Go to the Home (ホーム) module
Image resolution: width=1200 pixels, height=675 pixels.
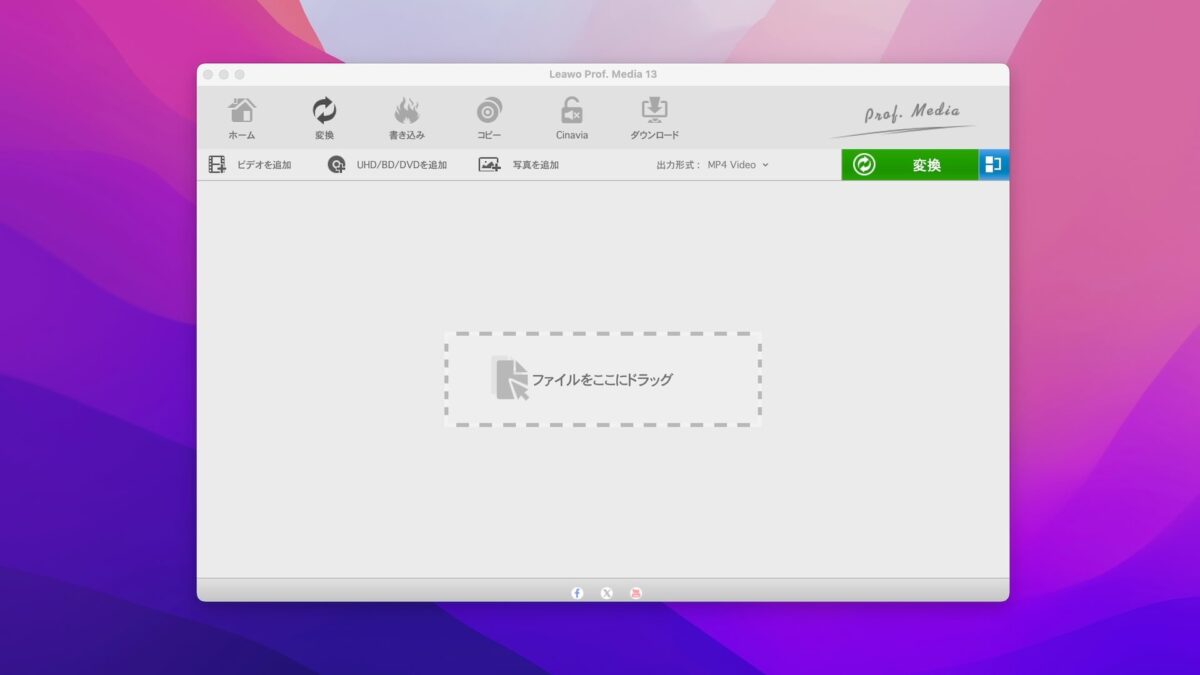click(x=242, y=118)
